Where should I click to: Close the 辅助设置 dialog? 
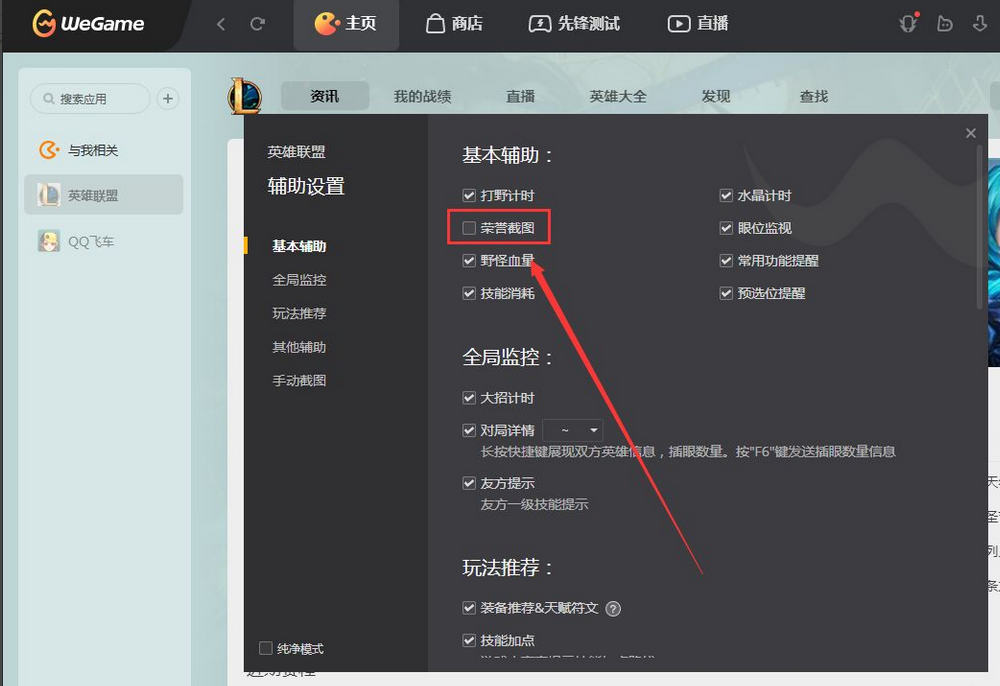[971, 133]
